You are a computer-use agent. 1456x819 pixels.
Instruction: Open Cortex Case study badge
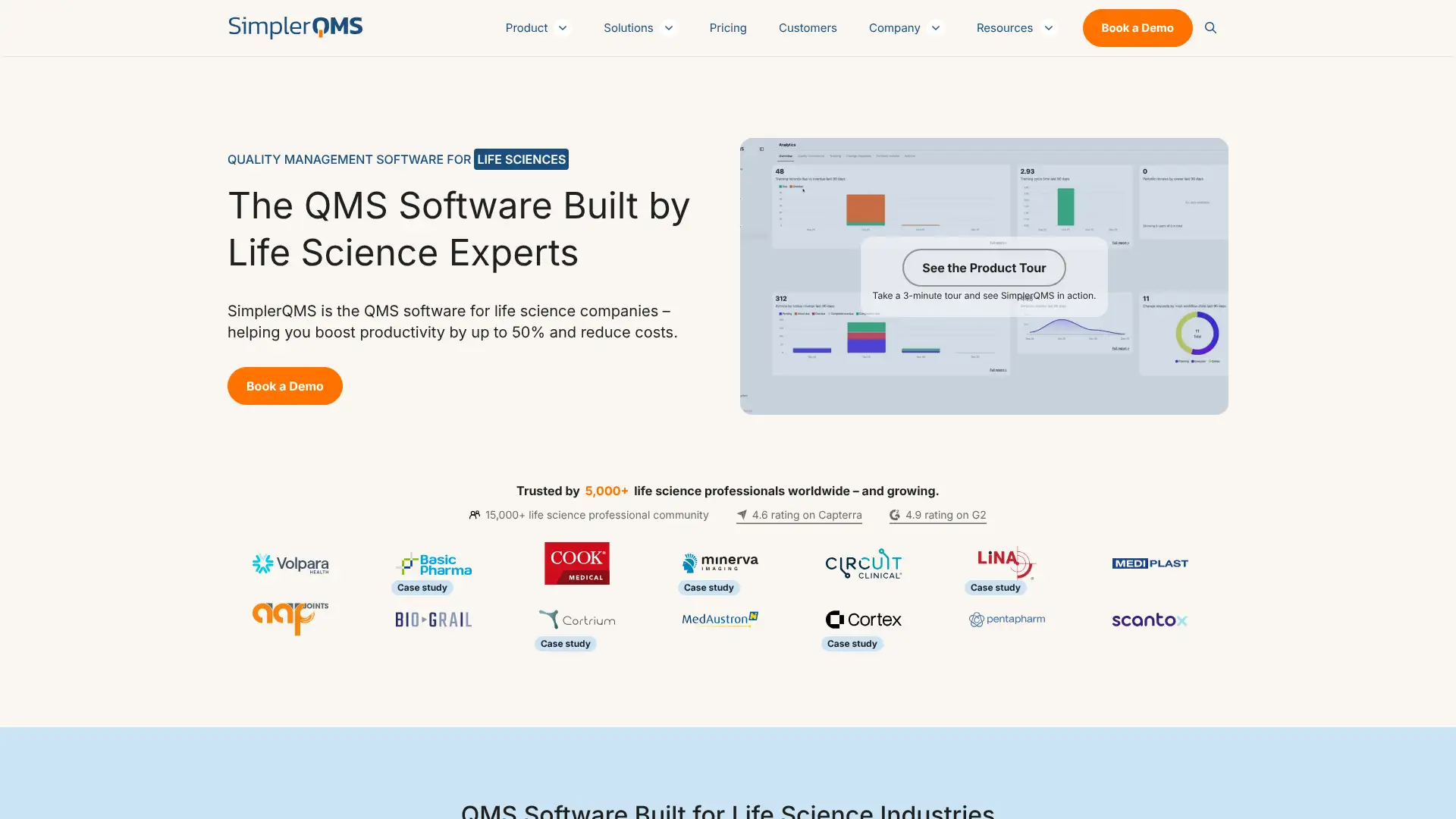pos(852,644)
